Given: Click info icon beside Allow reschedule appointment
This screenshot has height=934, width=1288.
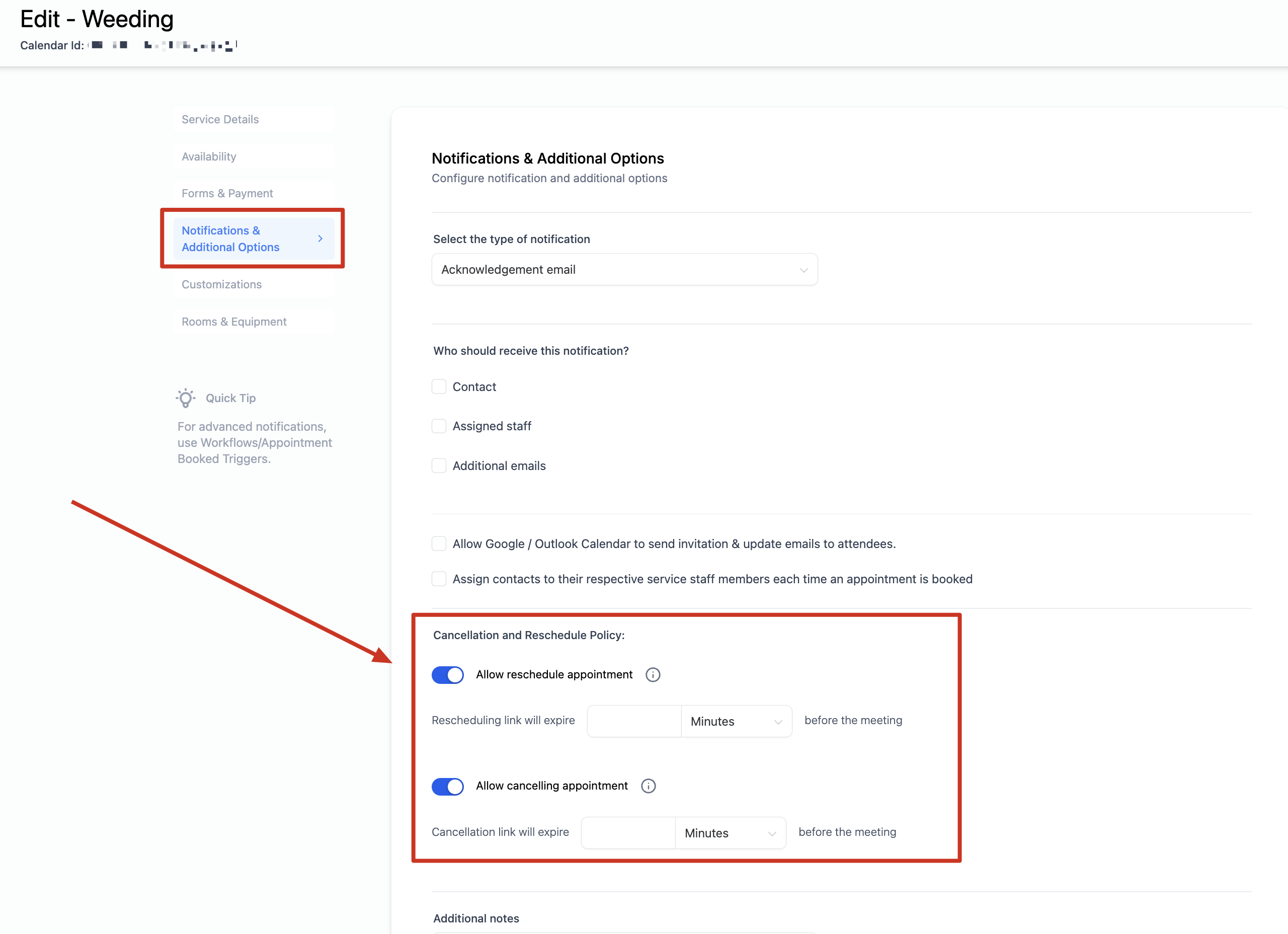Looking at the screenshot, I should [x=653, y=674].
